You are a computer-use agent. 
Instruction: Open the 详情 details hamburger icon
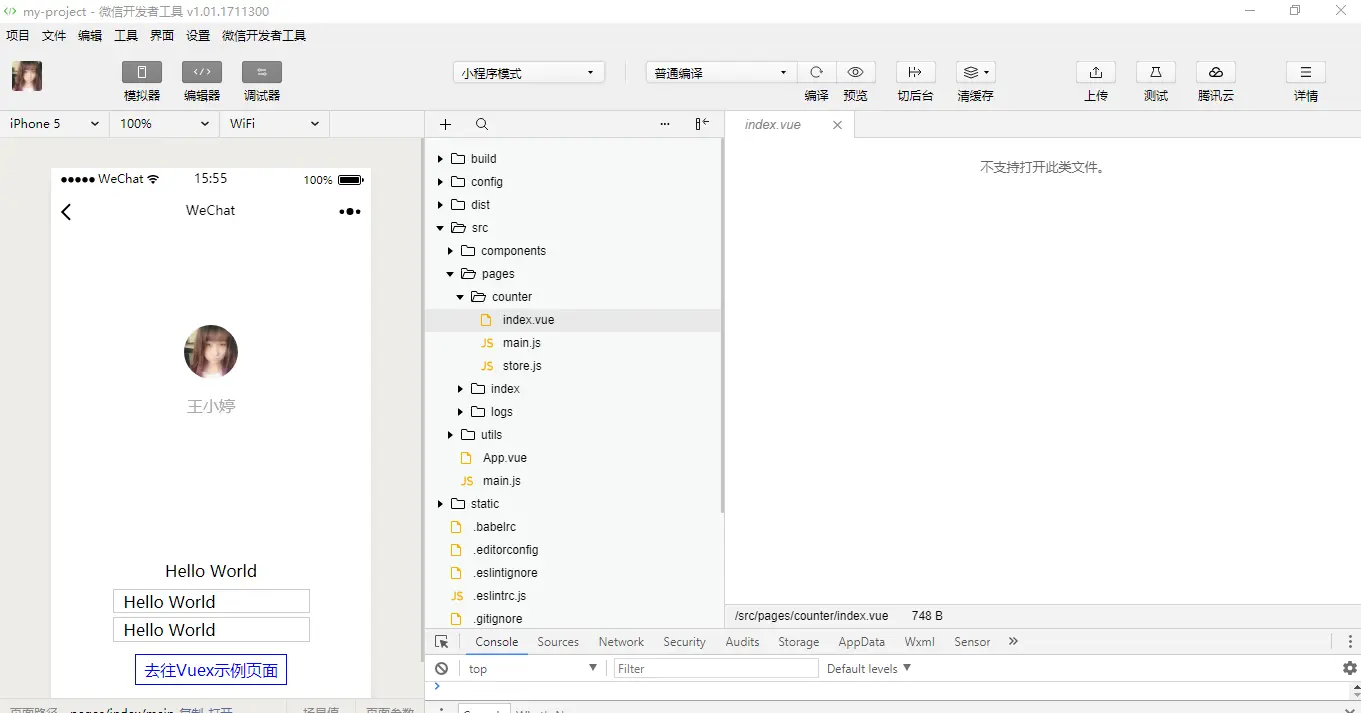pyautogui.click(x=1306, y=72)
